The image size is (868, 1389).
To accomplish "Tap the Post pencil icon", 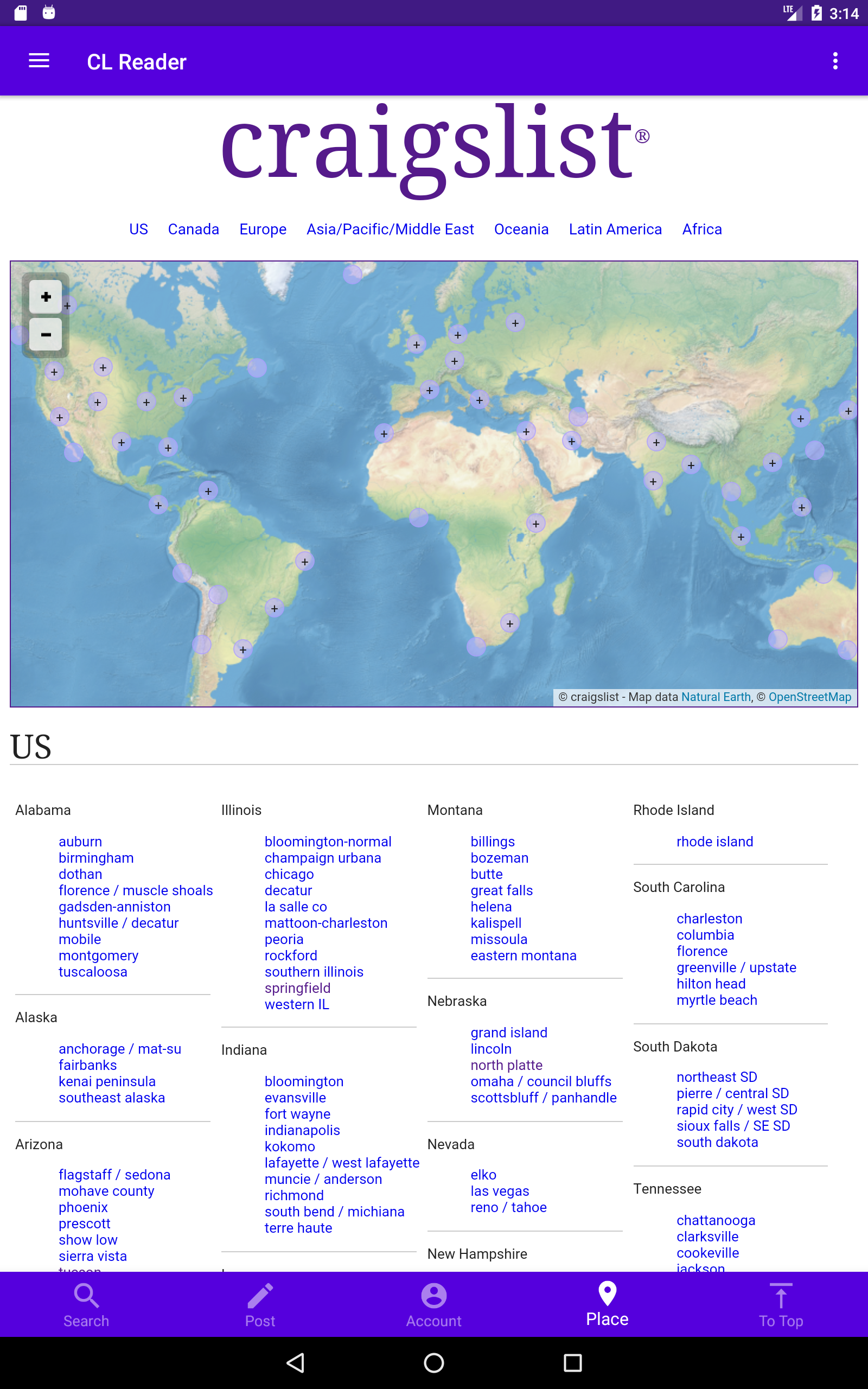I will coord(260,1296).
